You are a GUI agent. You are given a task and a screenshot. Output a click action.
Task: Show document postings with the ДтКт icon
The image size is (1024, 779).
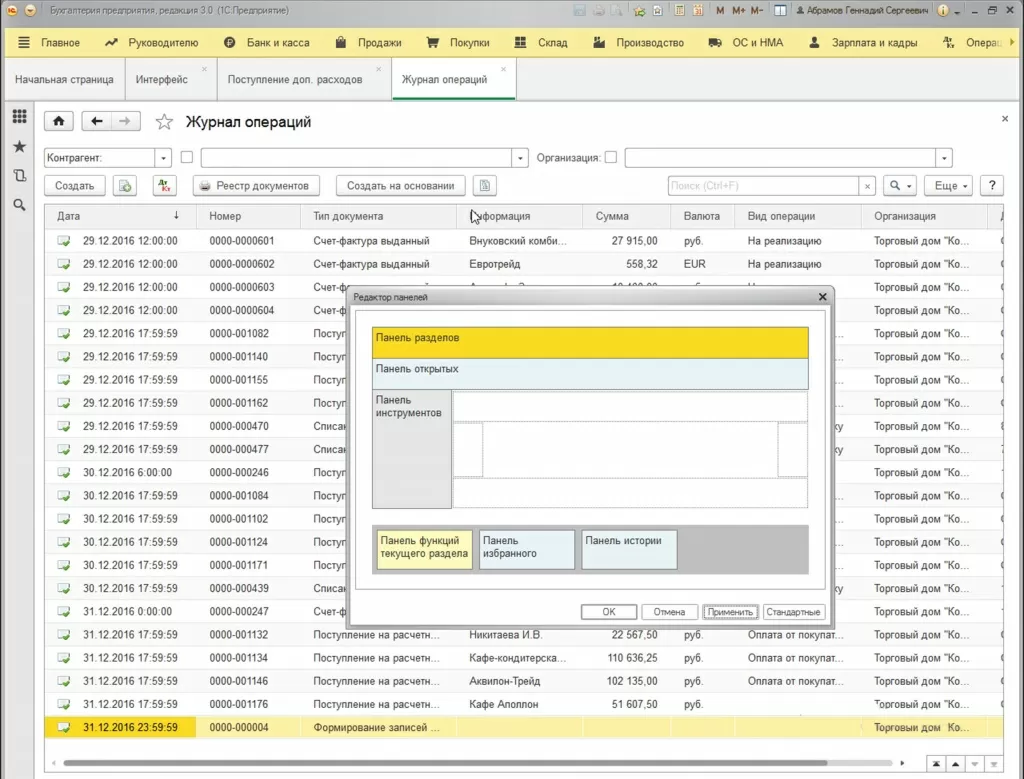[164, 185]
